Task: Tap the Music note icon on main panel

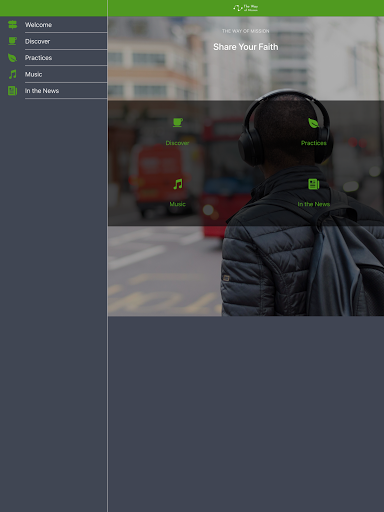Action: (178, 184)
